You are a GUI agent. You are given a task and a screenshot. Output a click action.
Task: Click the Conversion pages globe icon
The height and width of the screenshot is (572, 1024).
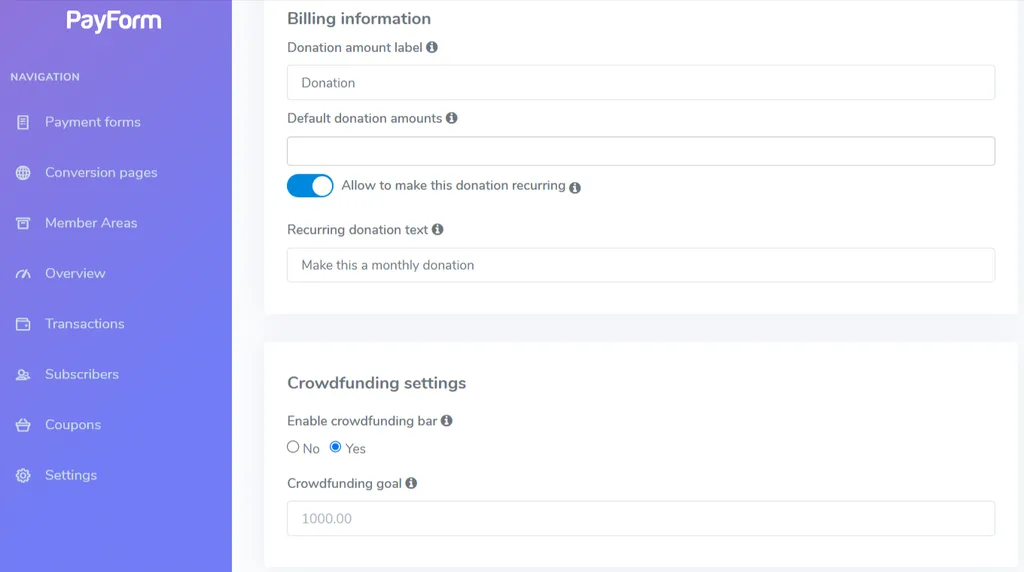[23, 172]
